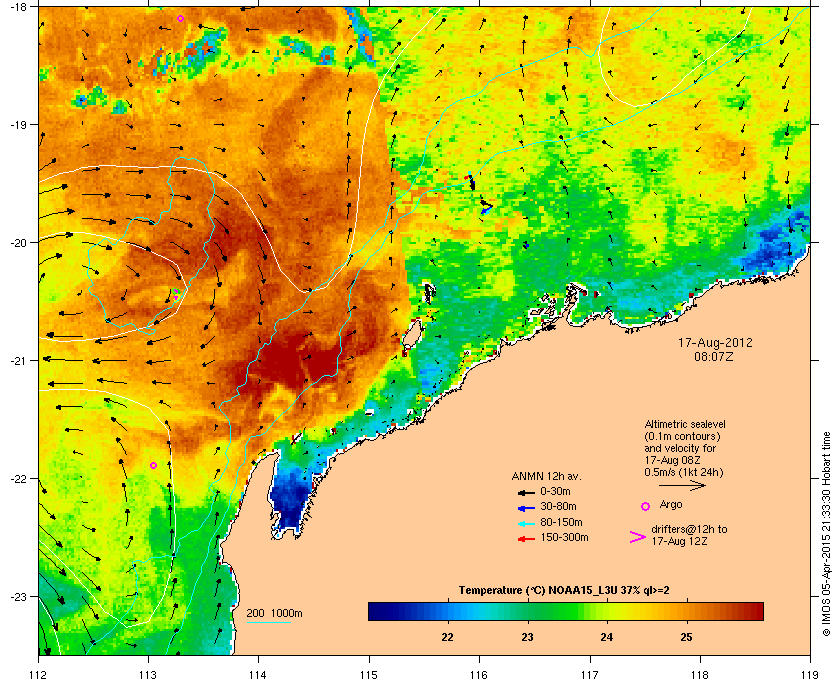
Task: Click the 0.5m/s velocity scale arrow
Action: tap(682, 486)
